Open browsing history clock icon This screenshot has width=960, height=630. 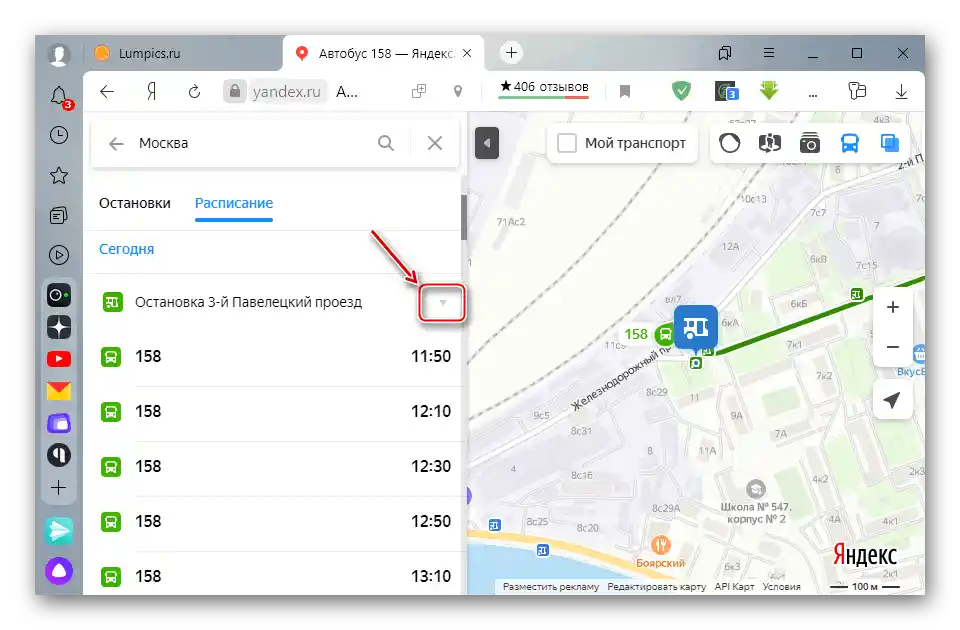[x=59, y=135]
